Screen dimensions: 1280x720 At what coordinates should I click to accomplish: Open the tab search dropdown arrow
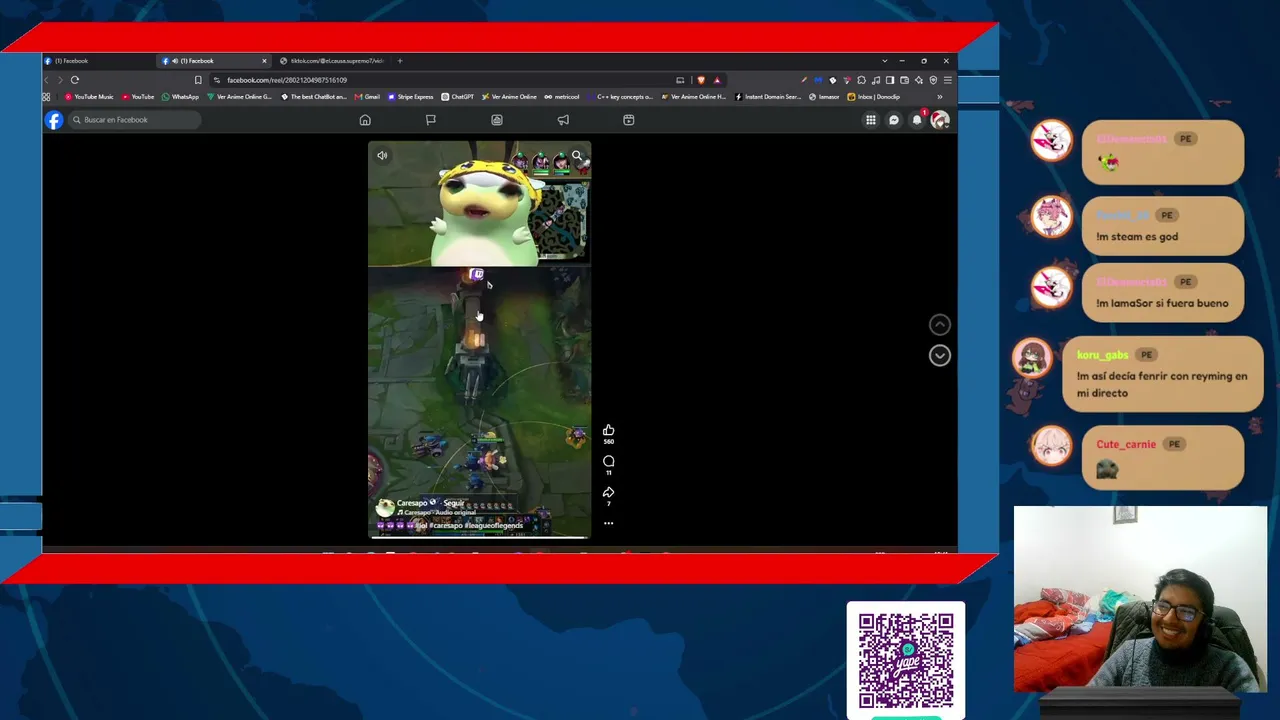[x=884, y=61]
